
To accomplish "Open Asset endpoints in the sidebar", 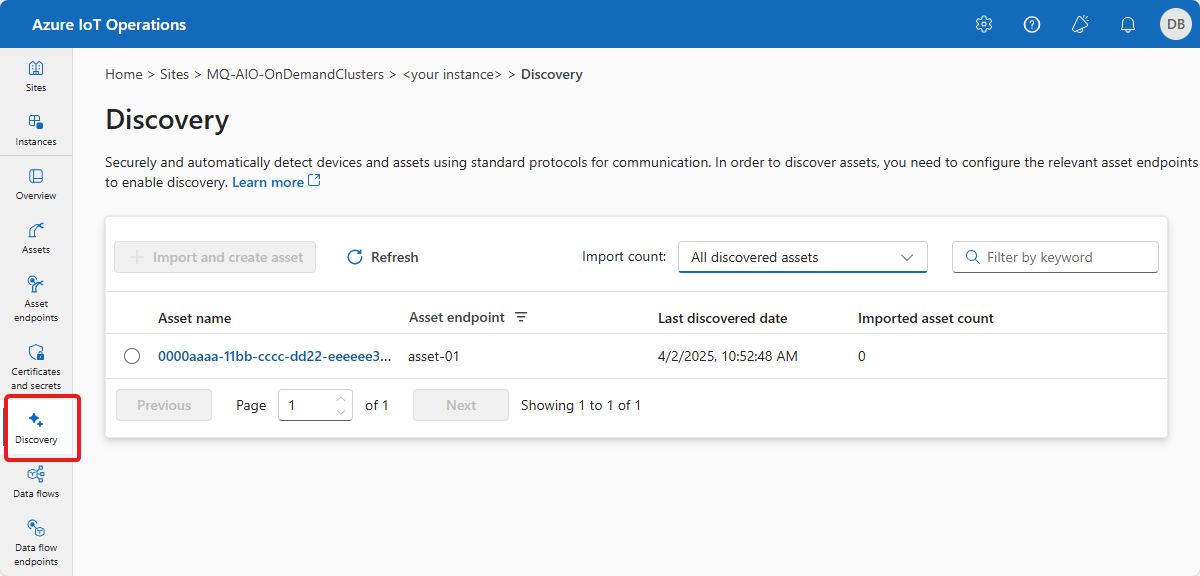I will pos(36,299).
